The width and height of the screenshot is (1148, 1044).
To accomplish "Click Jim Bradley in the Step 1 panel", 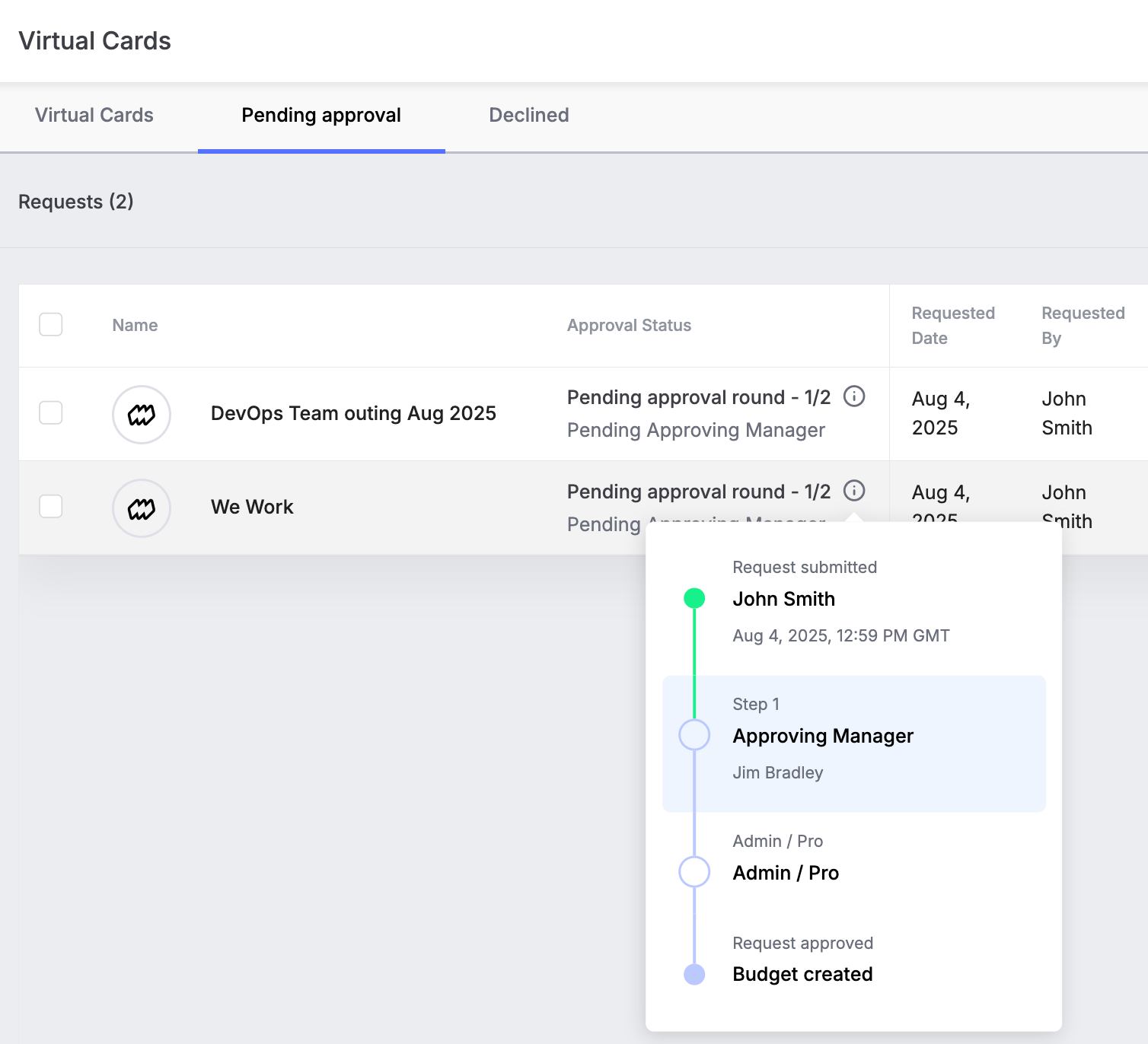I will pos(778,772).
